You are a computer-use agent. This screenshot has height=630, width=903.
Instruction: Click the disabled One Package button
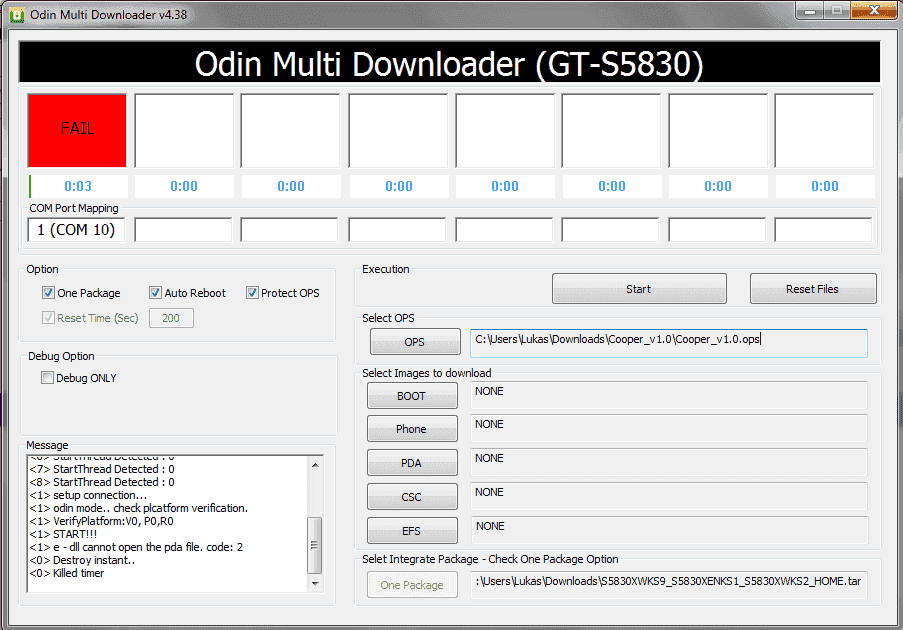[x=412, y=585]
